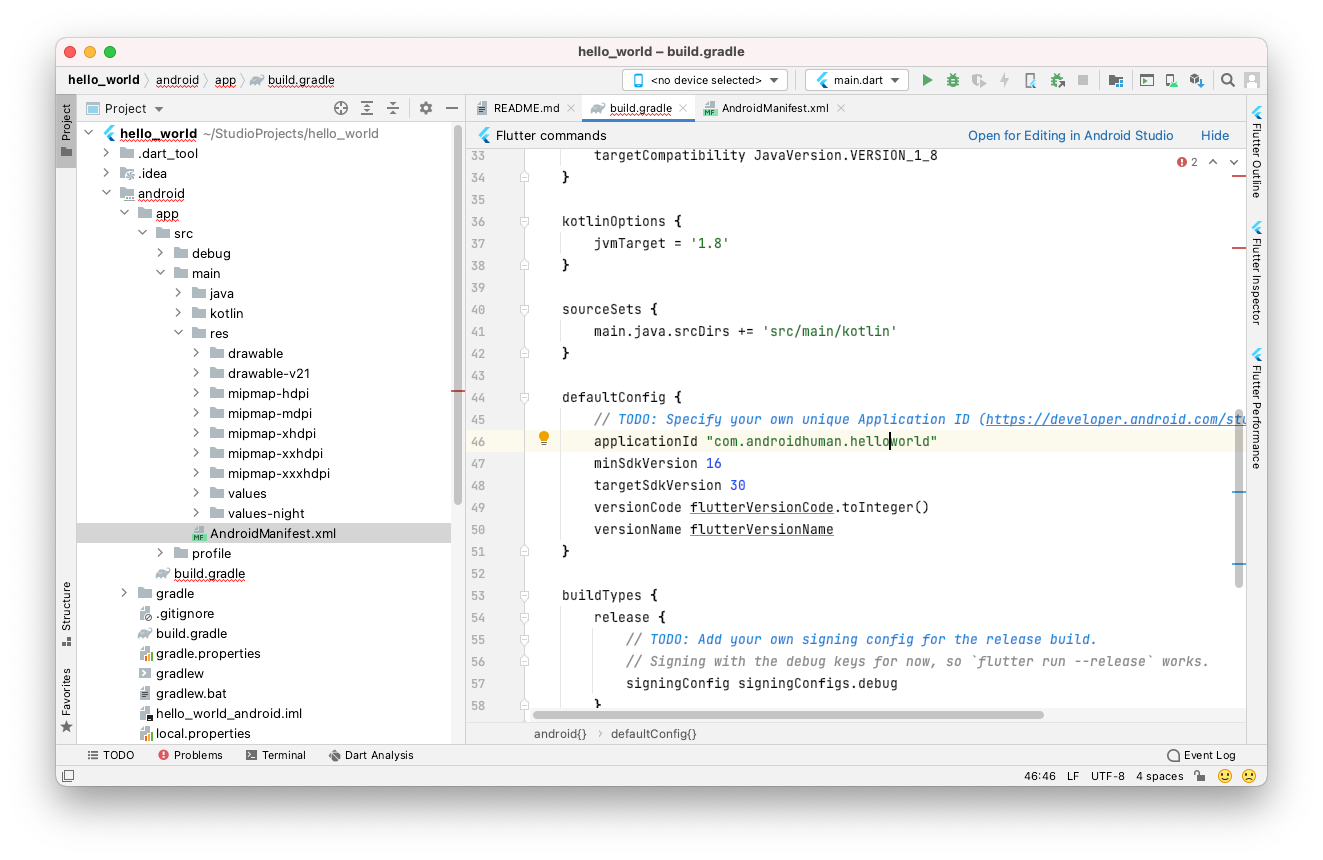The height and width of the screenshot is (860, 1323).
Task: Open the Terminal tool window tab
Action: (x=276, y=755)
